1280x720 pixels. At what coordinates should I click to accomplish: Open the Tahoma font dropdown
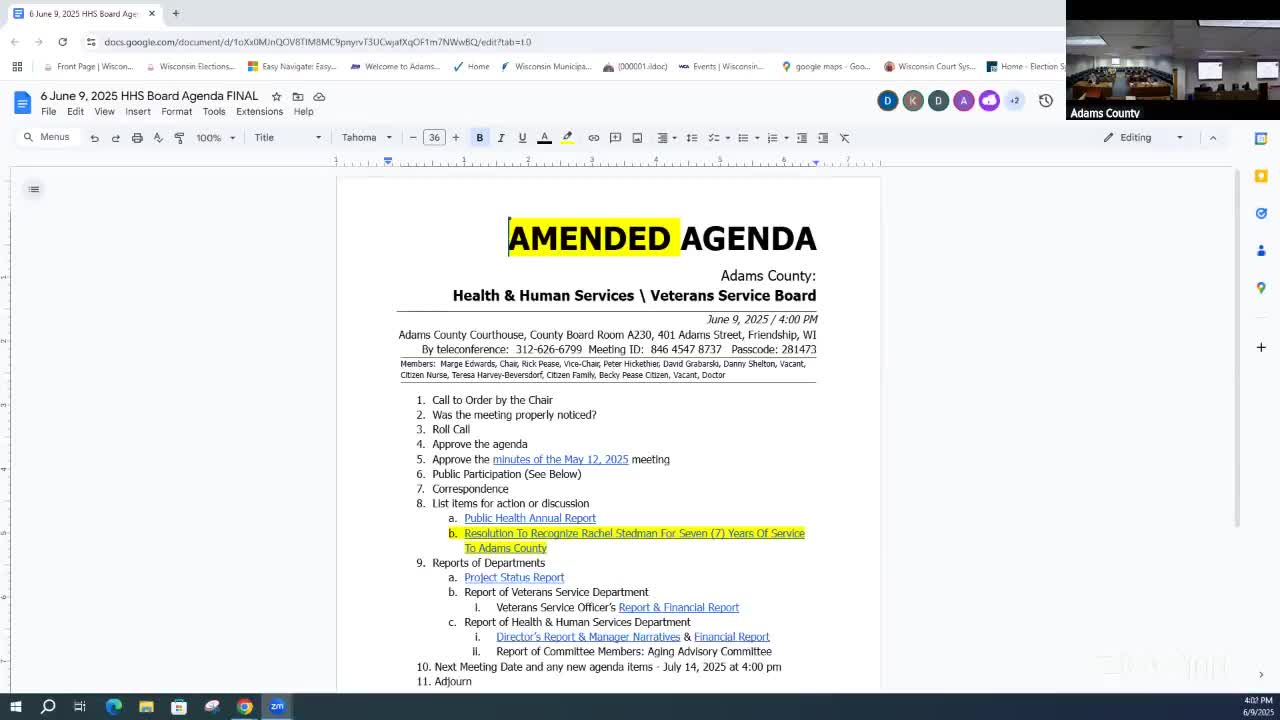coord(367,138)
